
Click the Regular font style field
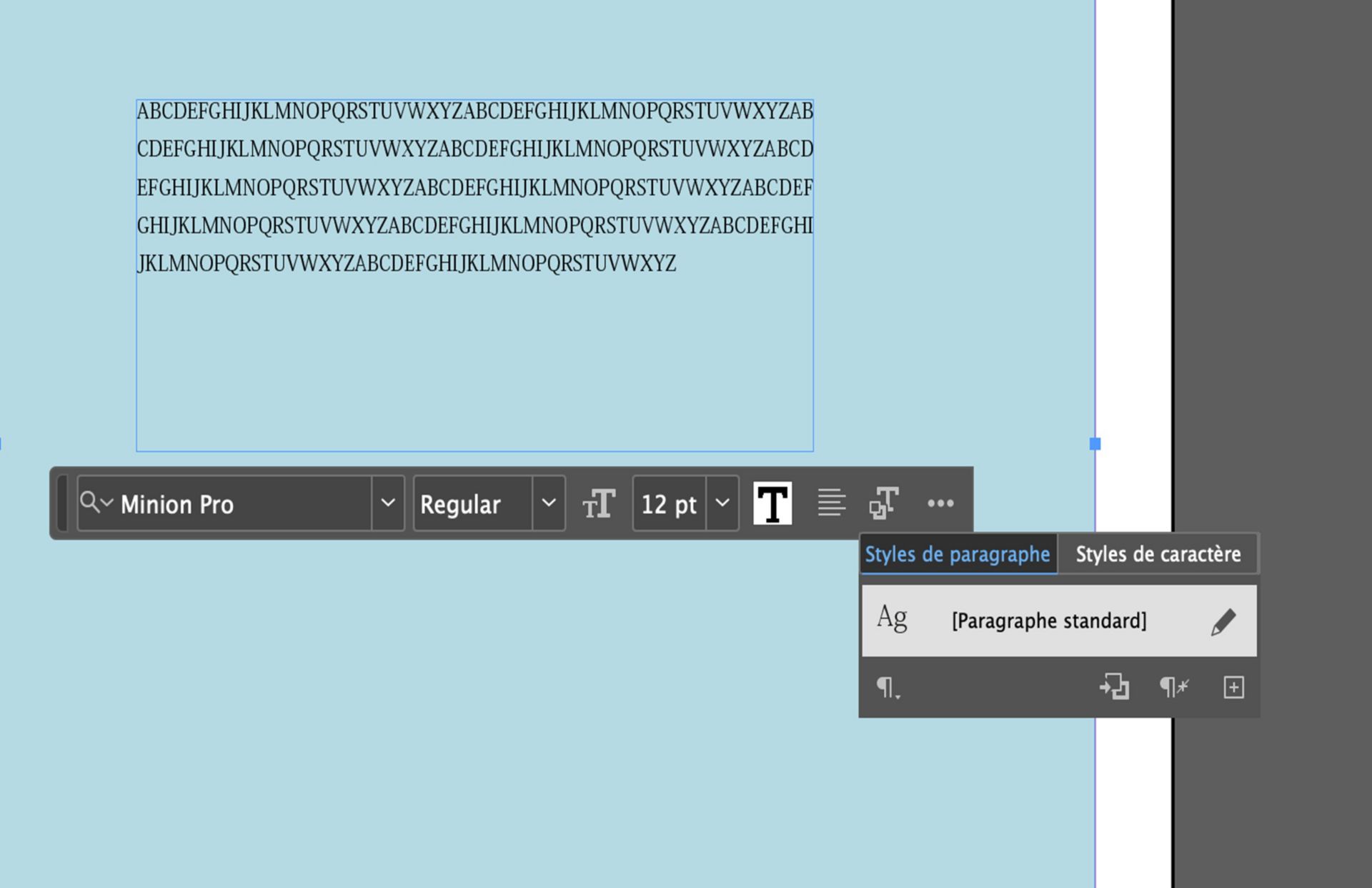point(472,504)
